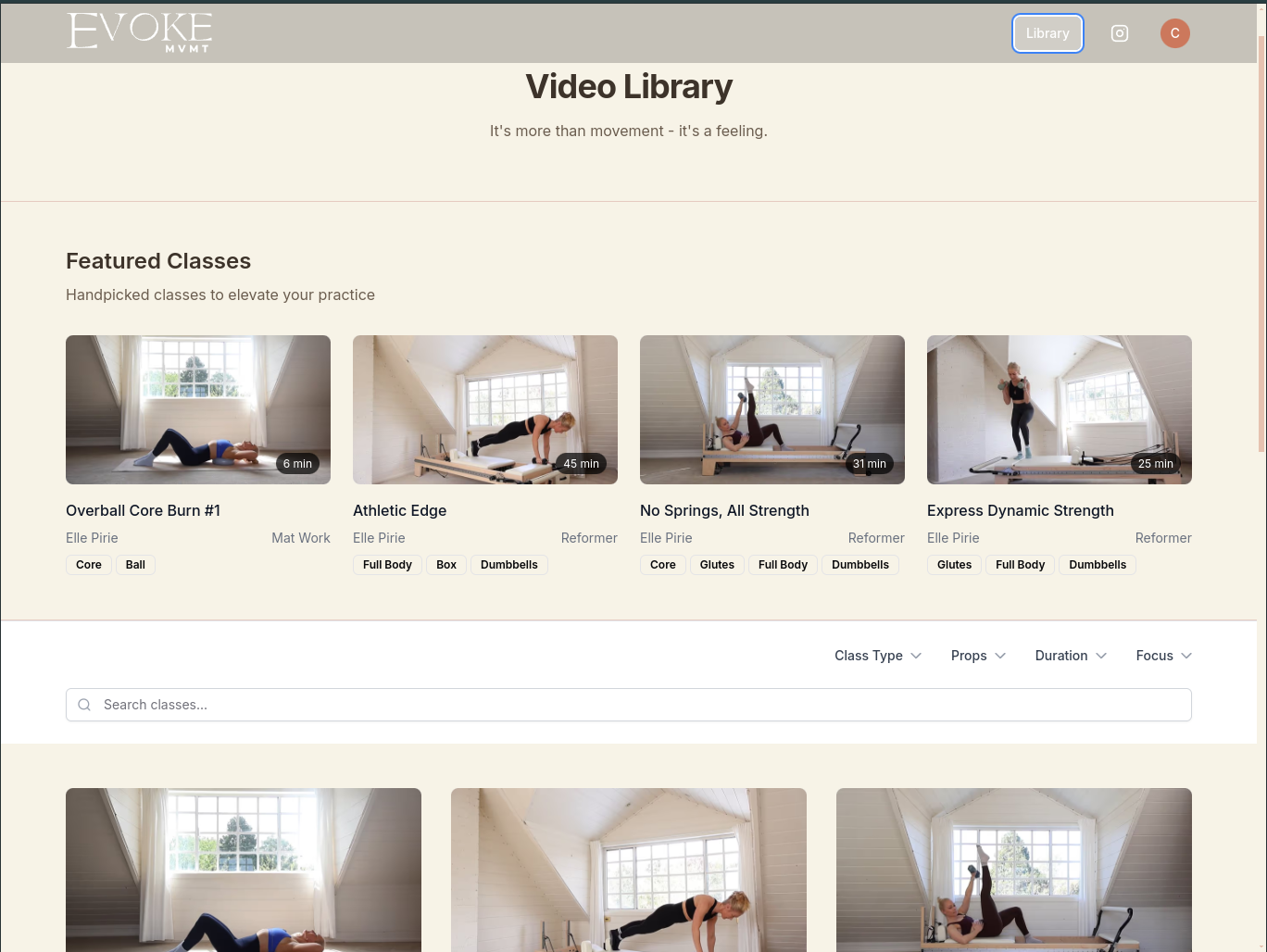Click the Athletic Edge video thumbnail
This screenshot has height=952, width=1267.
coord(484,409)
